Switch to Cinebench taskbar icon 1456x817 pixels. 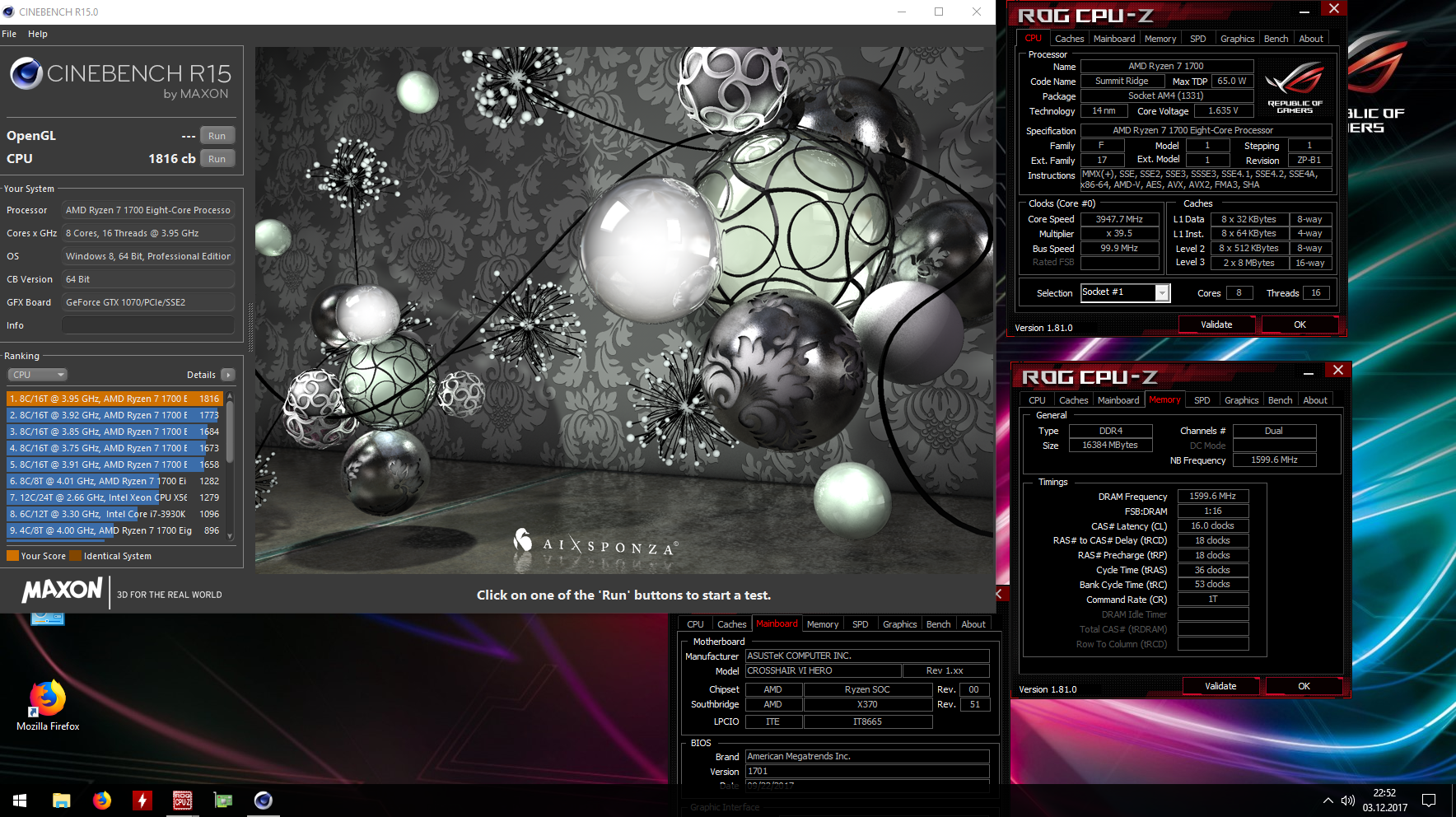[x=264, y=801]
